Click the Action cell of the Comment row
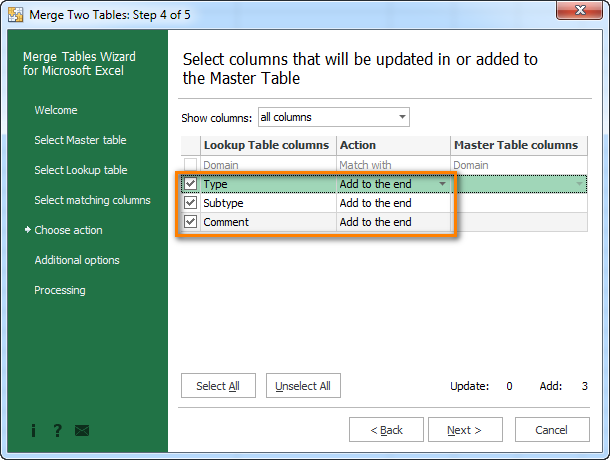The height and width of the screenshot is (460, 610). point(393,222)
